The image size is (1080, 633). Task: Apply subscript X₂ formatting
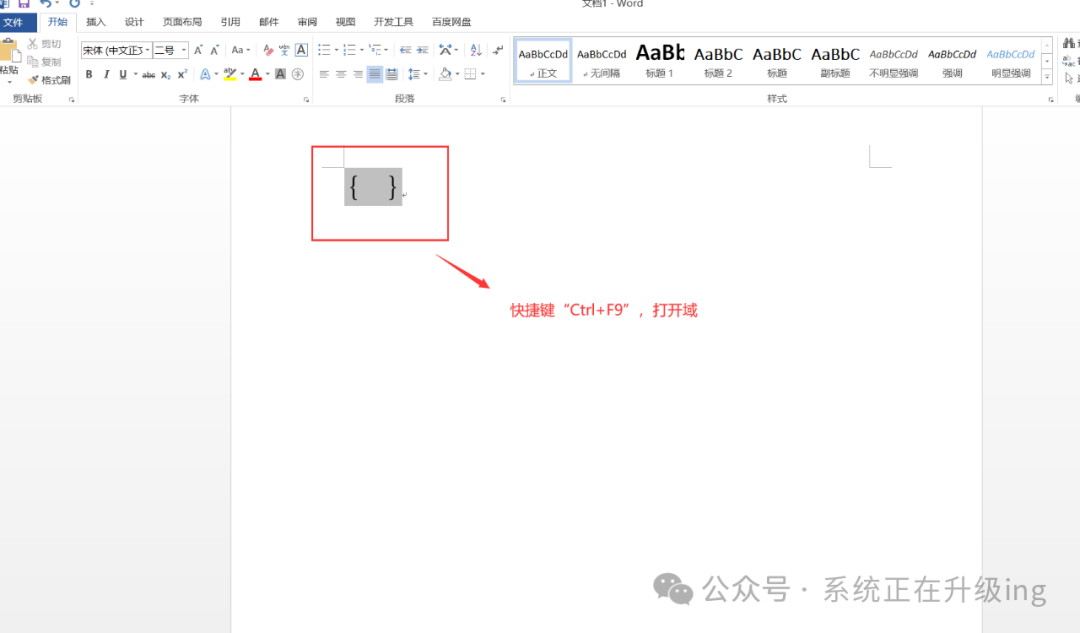(165, 74)
